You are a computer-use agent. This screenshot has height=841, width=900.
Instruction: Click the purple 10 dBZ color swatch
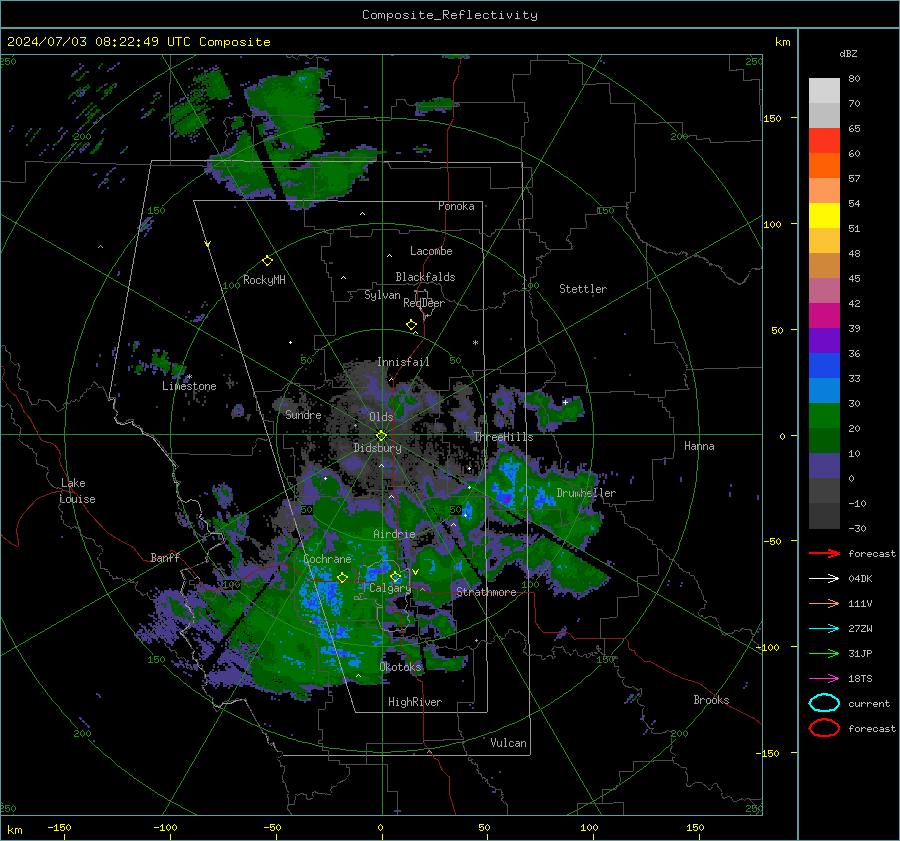click(824, 465)
